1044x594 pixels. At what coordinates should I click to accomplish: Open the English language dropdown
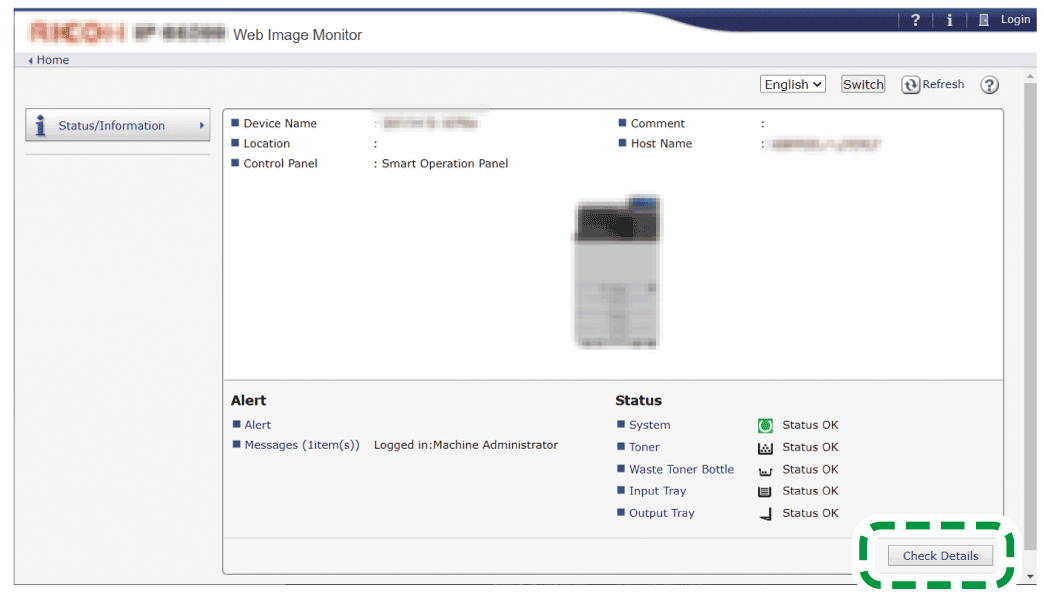click(x=792, y=84)
